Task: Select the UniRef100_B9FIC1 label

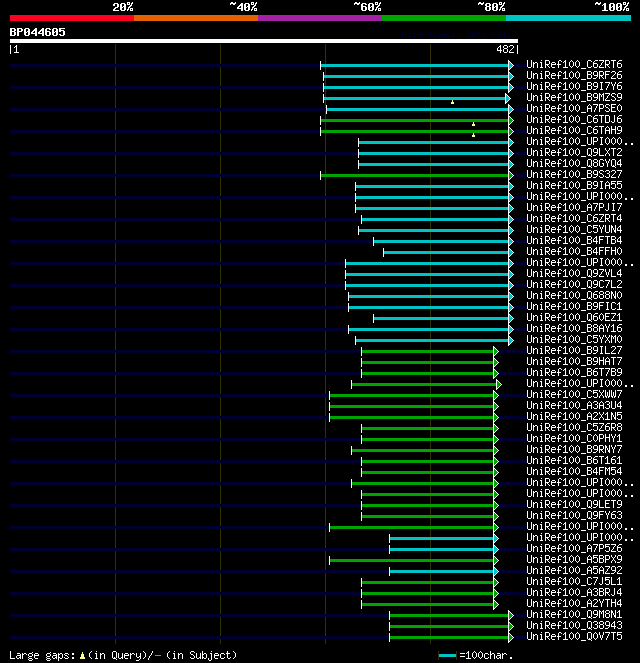Action: (x=574, y=306)
